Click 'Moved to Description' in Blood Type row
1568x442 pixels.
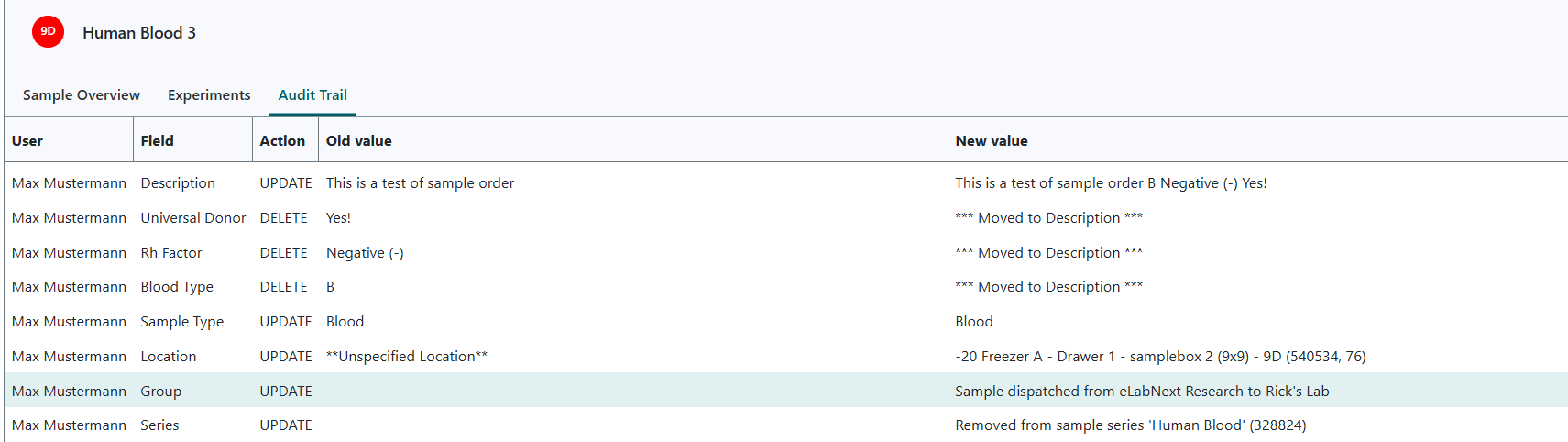point(1049,287)
